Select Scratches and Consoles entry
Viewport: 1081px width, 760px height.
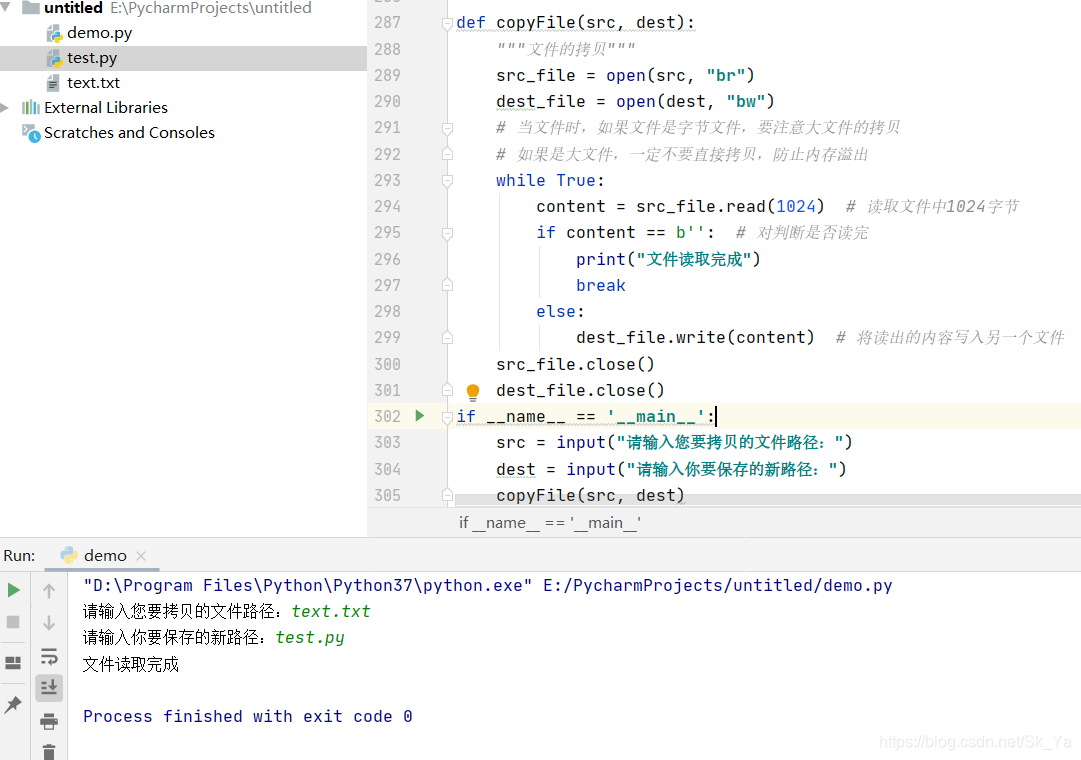(x=129, y=132)
